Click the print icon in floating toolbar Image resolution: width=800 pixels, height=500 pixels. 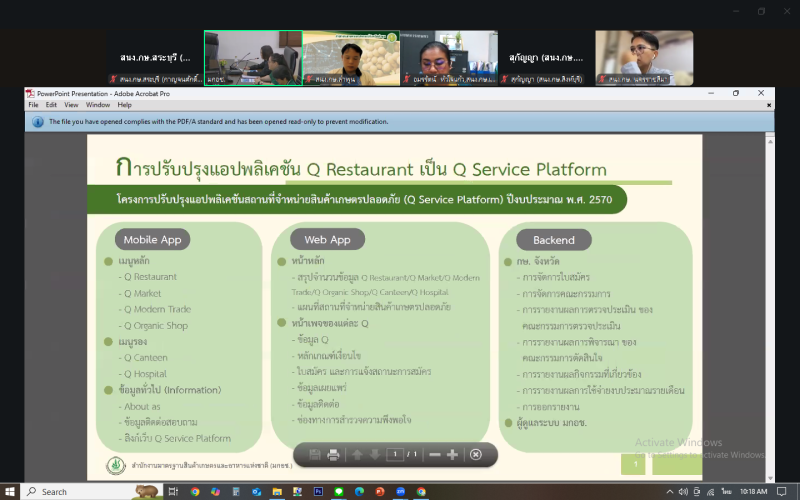335,455
